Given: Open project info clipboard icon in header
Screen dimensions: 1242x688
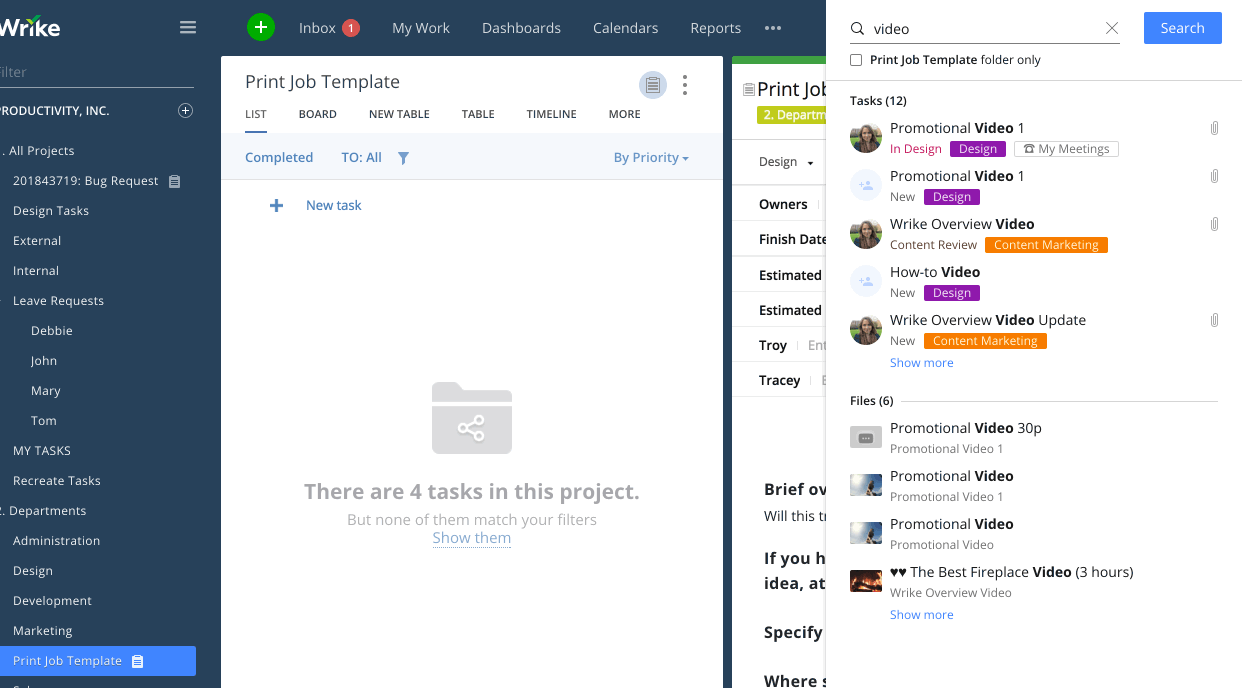Looking at the screenshot, I should (x=653, y=85).
